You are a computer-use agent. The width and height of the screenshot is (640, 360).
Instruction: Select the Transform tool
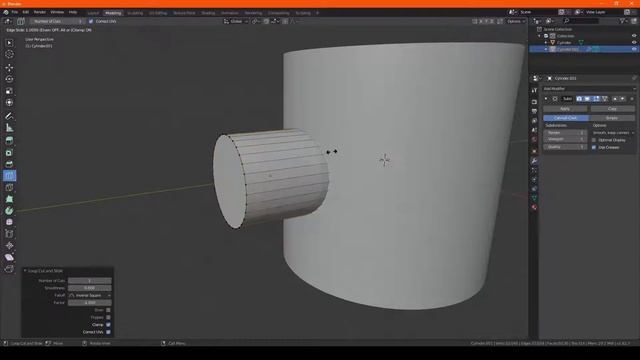(x=9, y=103)
